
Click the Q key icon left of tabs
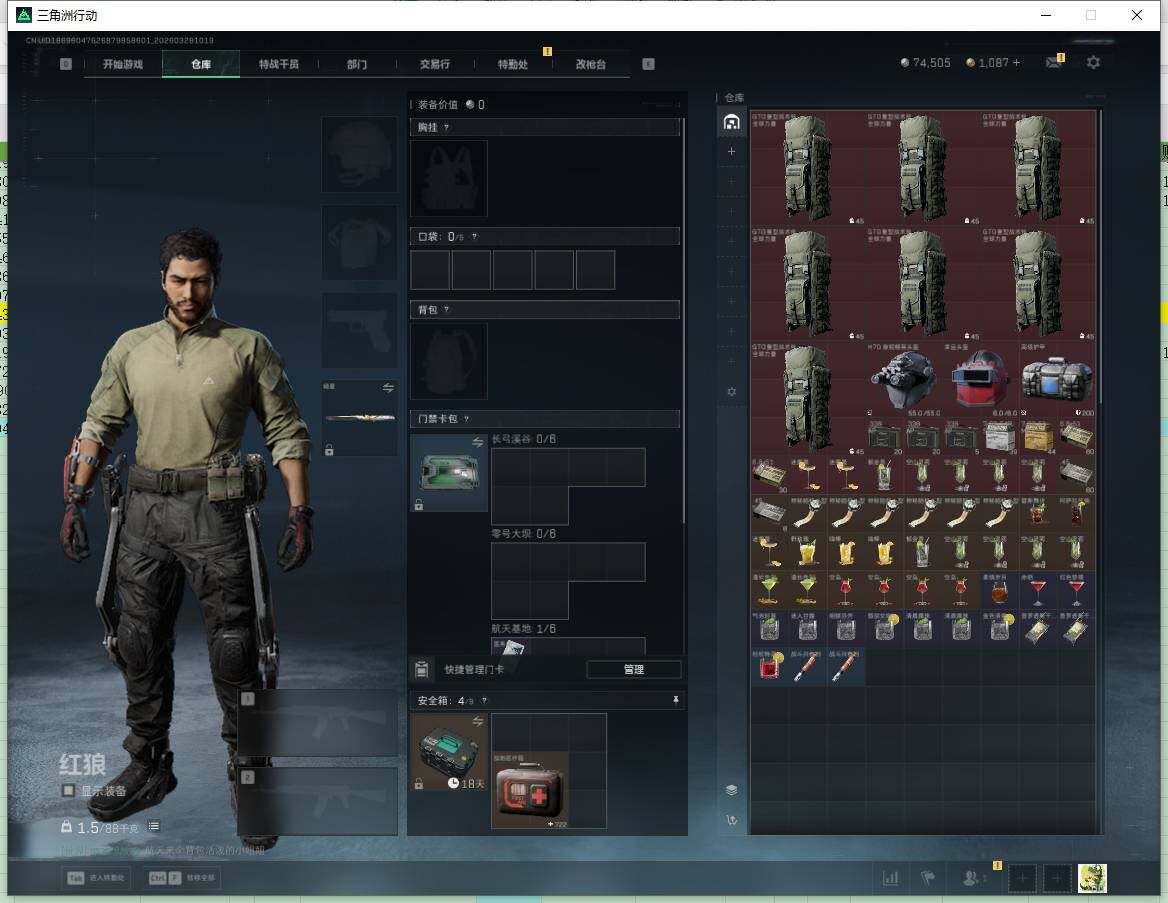coord(66,64)
